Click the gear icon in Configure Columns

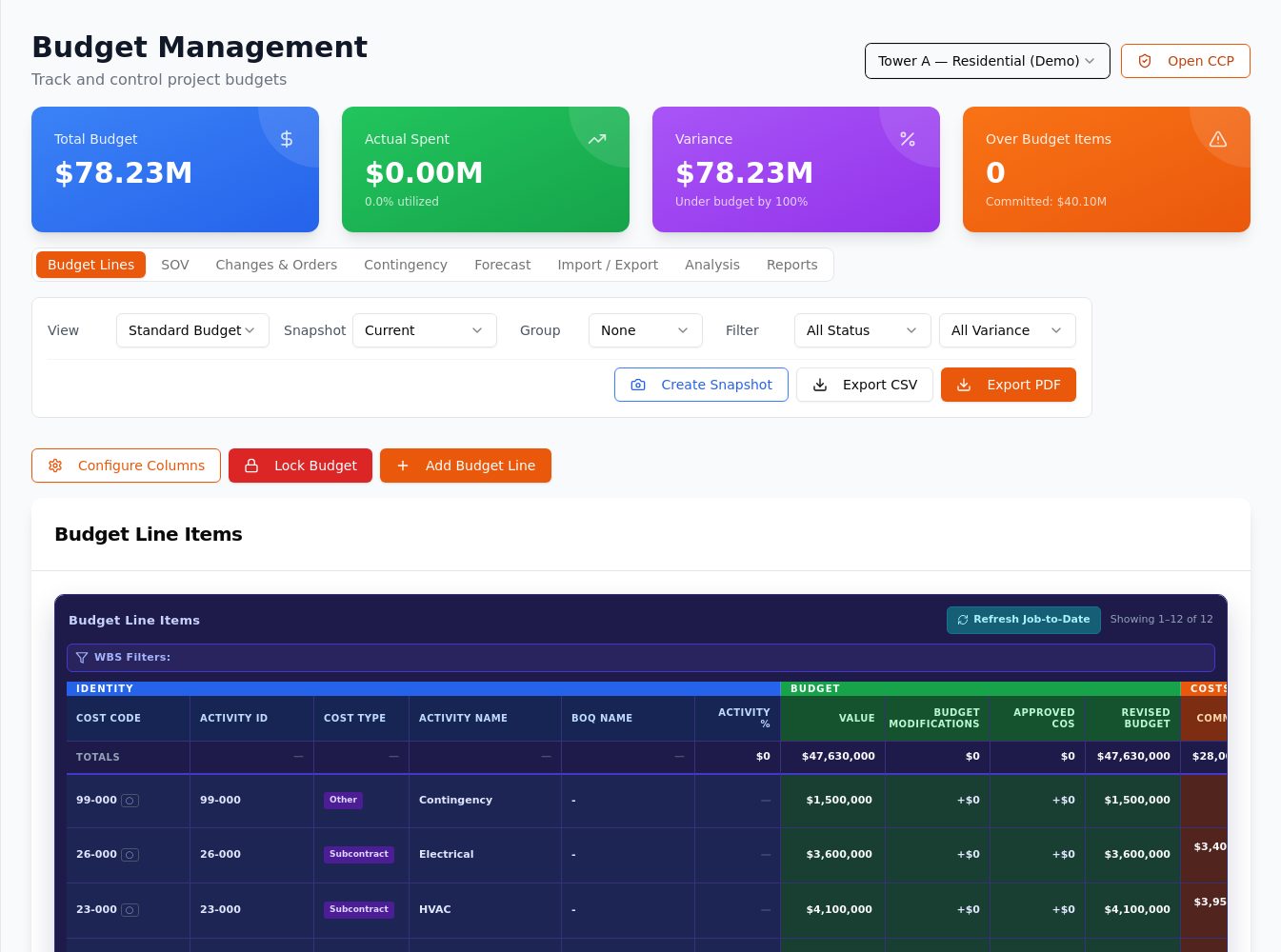click(55, 466)
